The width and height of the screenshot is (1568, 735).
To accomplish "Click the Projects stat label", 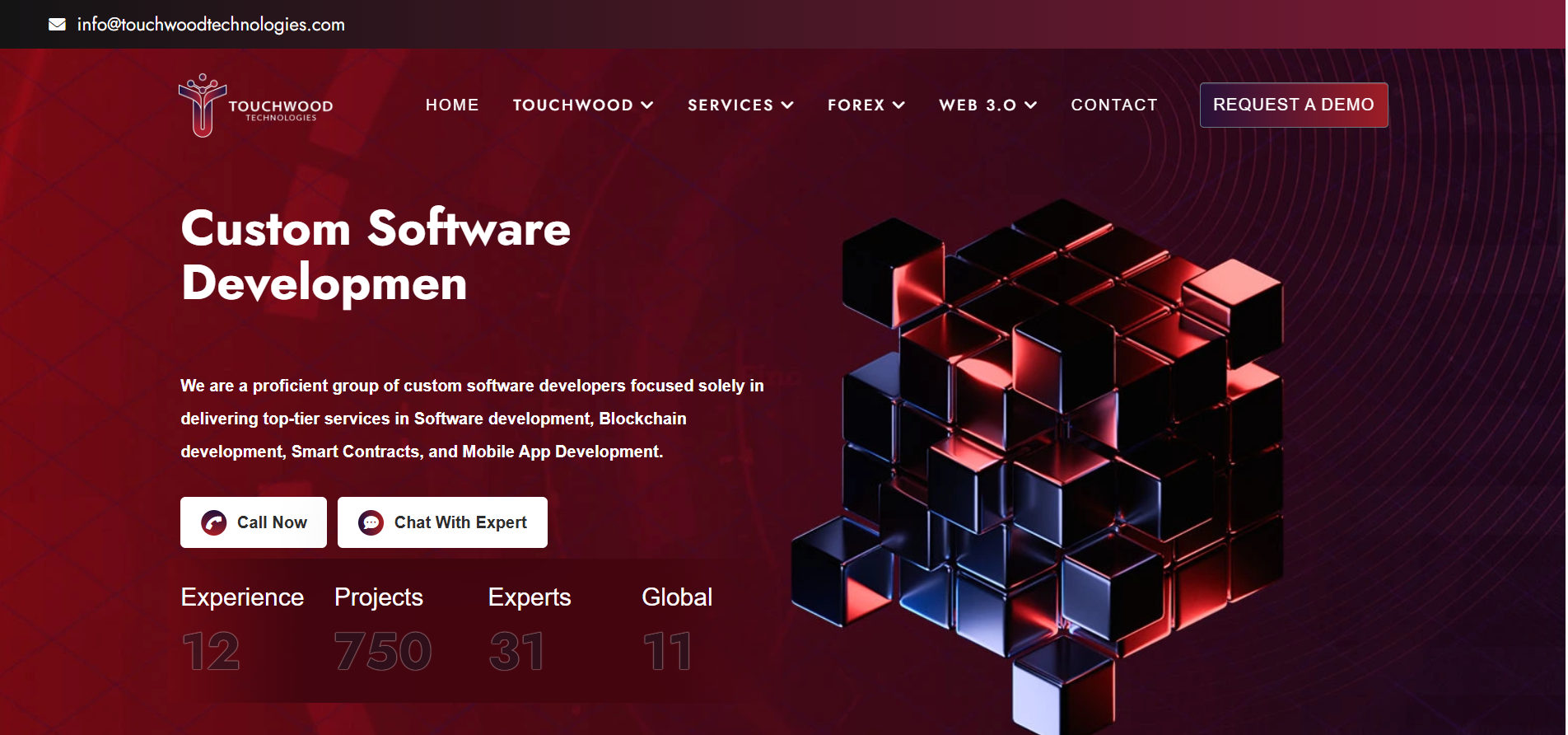I will (x=379, y=597).
